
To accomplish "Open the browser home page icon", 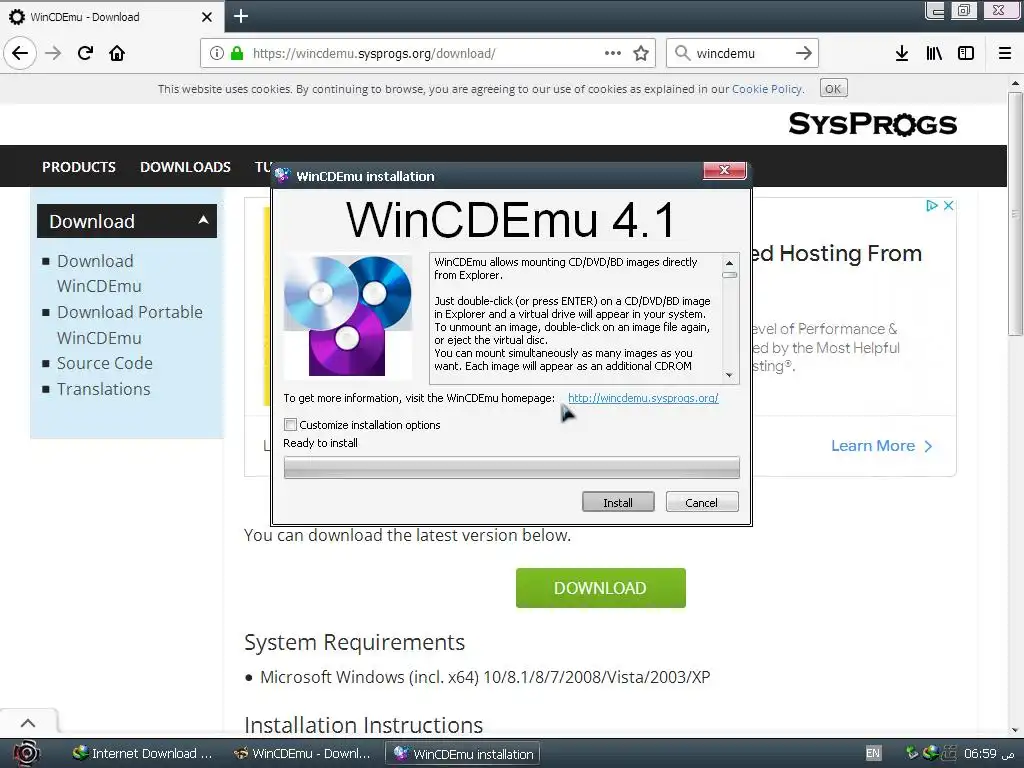I will (117, 53).
